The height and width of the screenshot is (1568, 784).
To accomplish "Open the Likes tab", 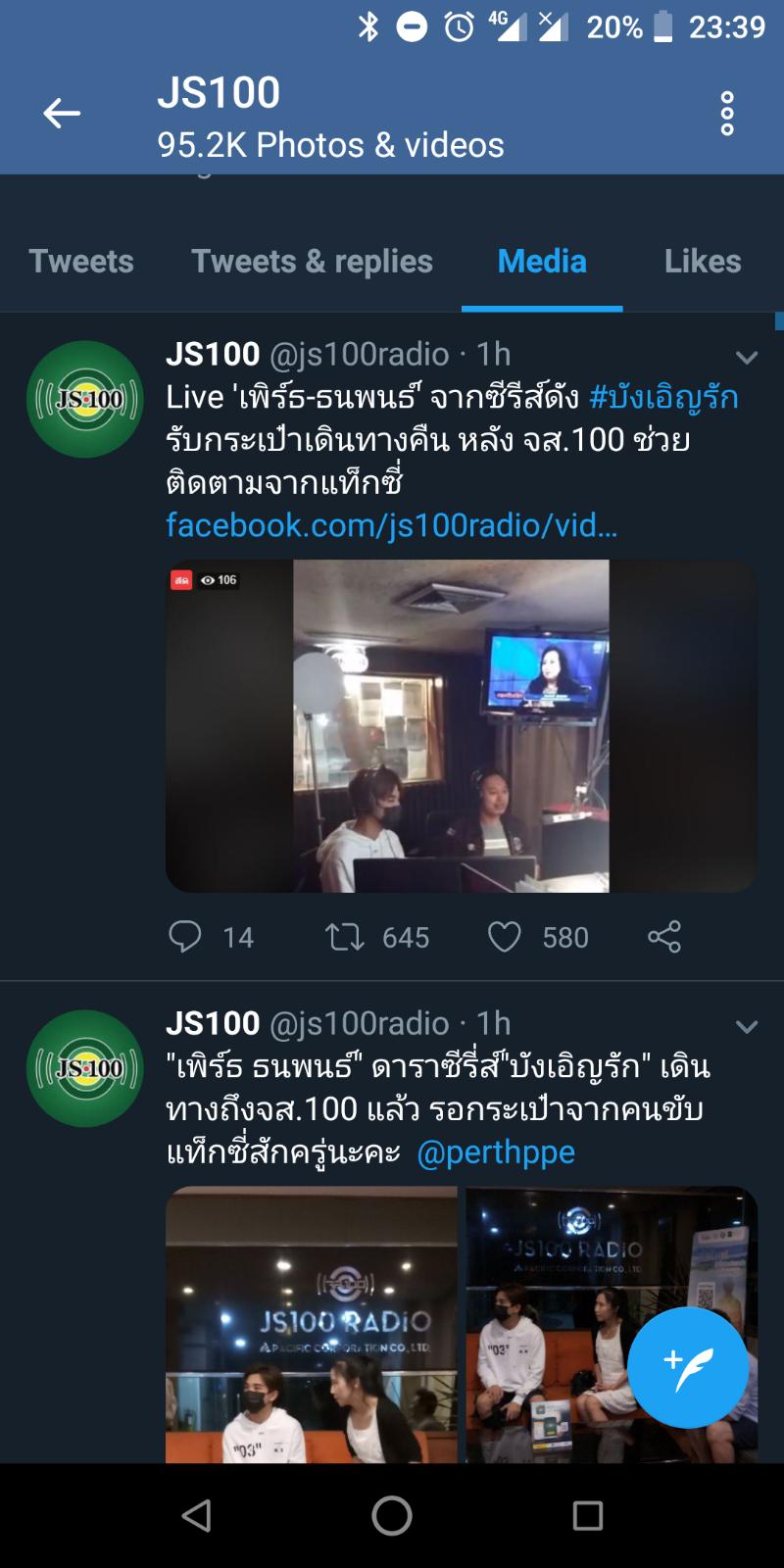I will coord(703,262).
